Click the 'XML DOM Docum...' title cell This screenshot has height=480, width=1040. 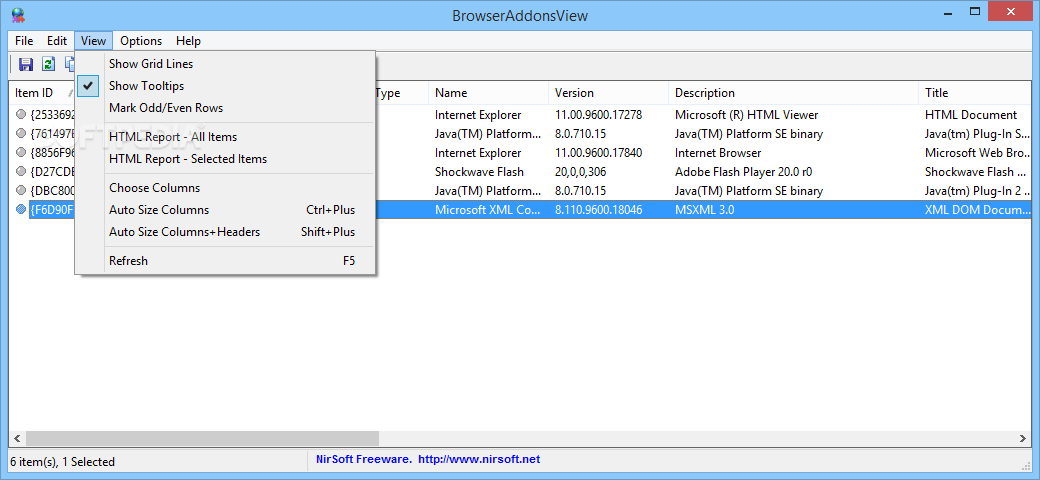coord(978,210)
